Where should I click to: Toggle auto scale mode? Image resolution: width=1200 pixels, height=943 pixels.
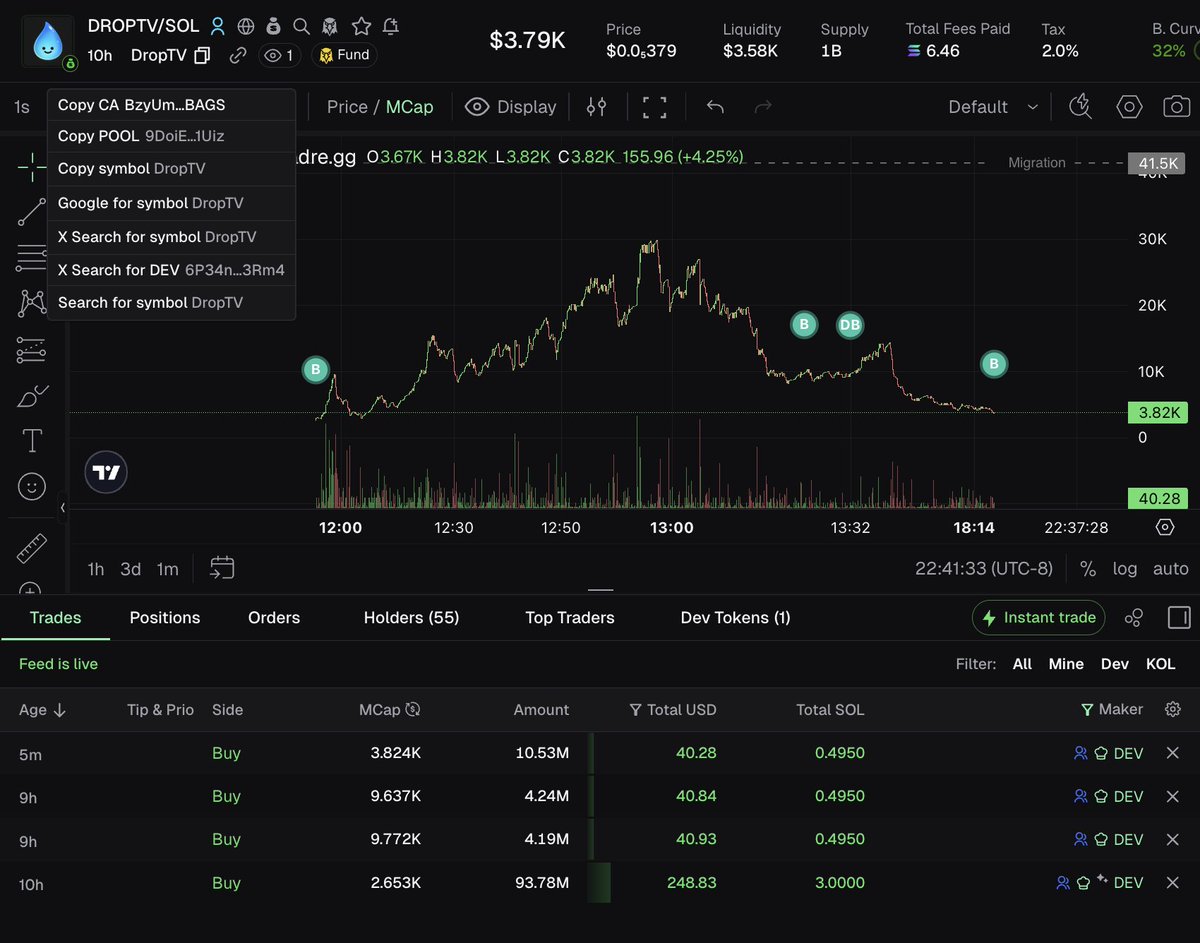[1171, 569]
